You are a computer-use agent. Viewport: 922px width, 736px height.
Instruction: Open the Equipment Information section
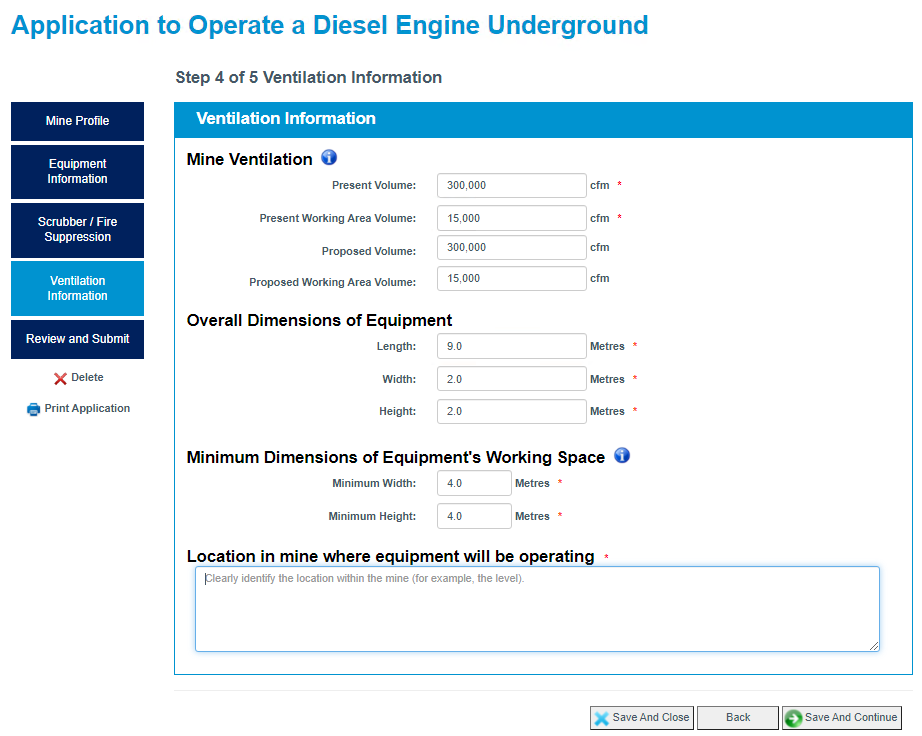(x=77, y=172)
